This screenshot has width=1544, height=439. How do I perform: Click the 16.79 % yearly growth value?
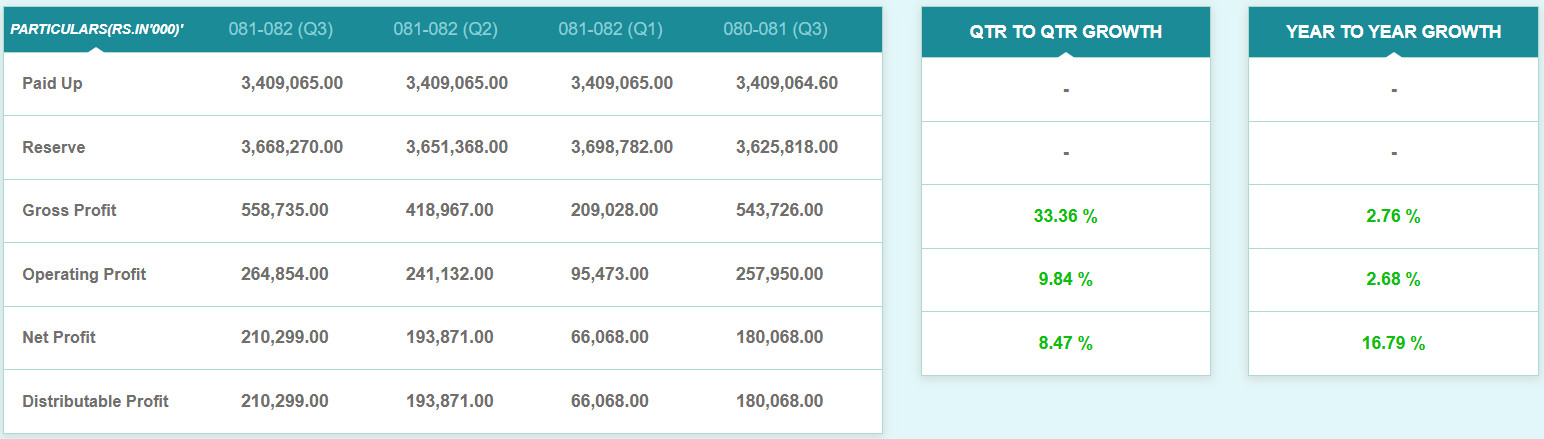[x=1393, y=344]
